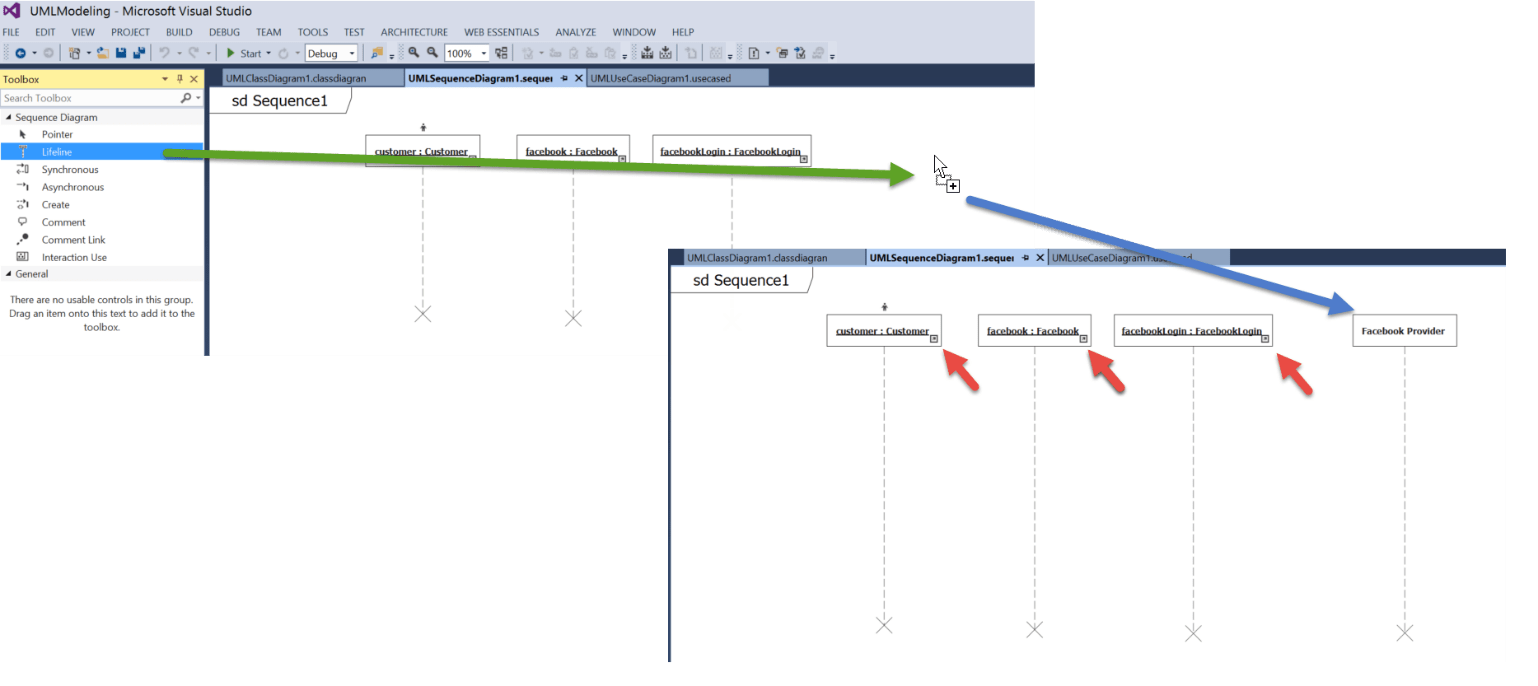
Task: Collapse the Sequence Diagram toolbox group
Action: tap(8, 117)
